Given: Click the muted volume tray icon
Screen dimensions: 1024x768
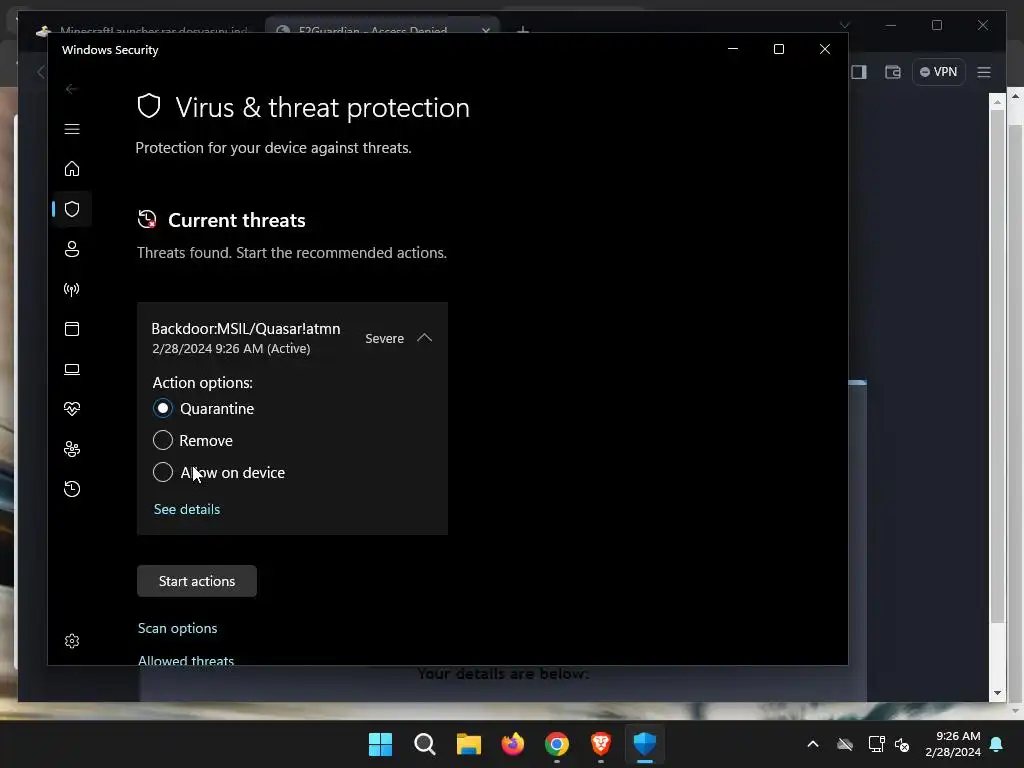Looking at the screenshot, I should pyautogui.click(x=902, y=744).
